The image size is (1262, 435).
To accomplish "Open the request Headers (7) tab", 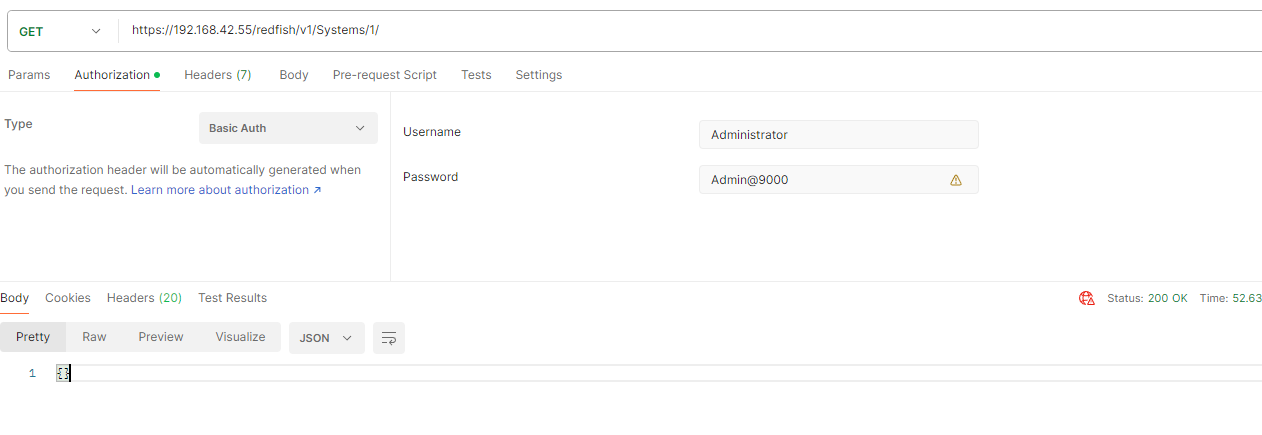I will (x=217, y=75).
